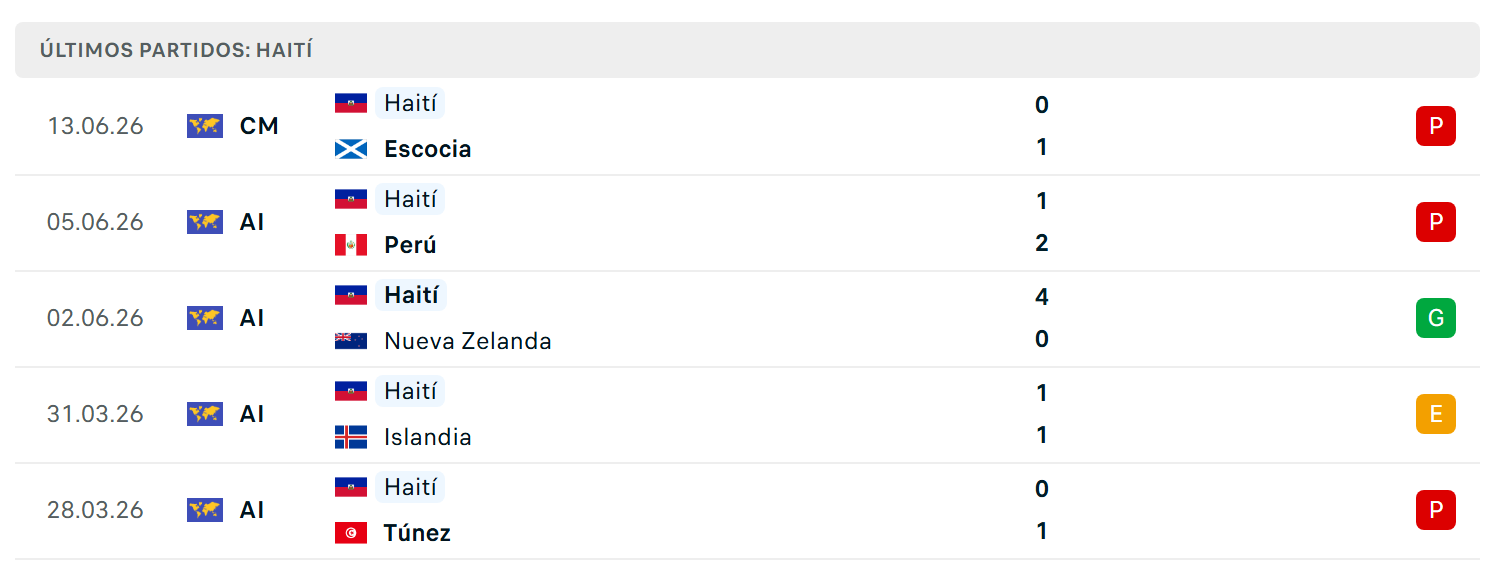The image size is (1497, 573).
Task: Click the Peru flag icon
Action: click(x=351, y=245)
